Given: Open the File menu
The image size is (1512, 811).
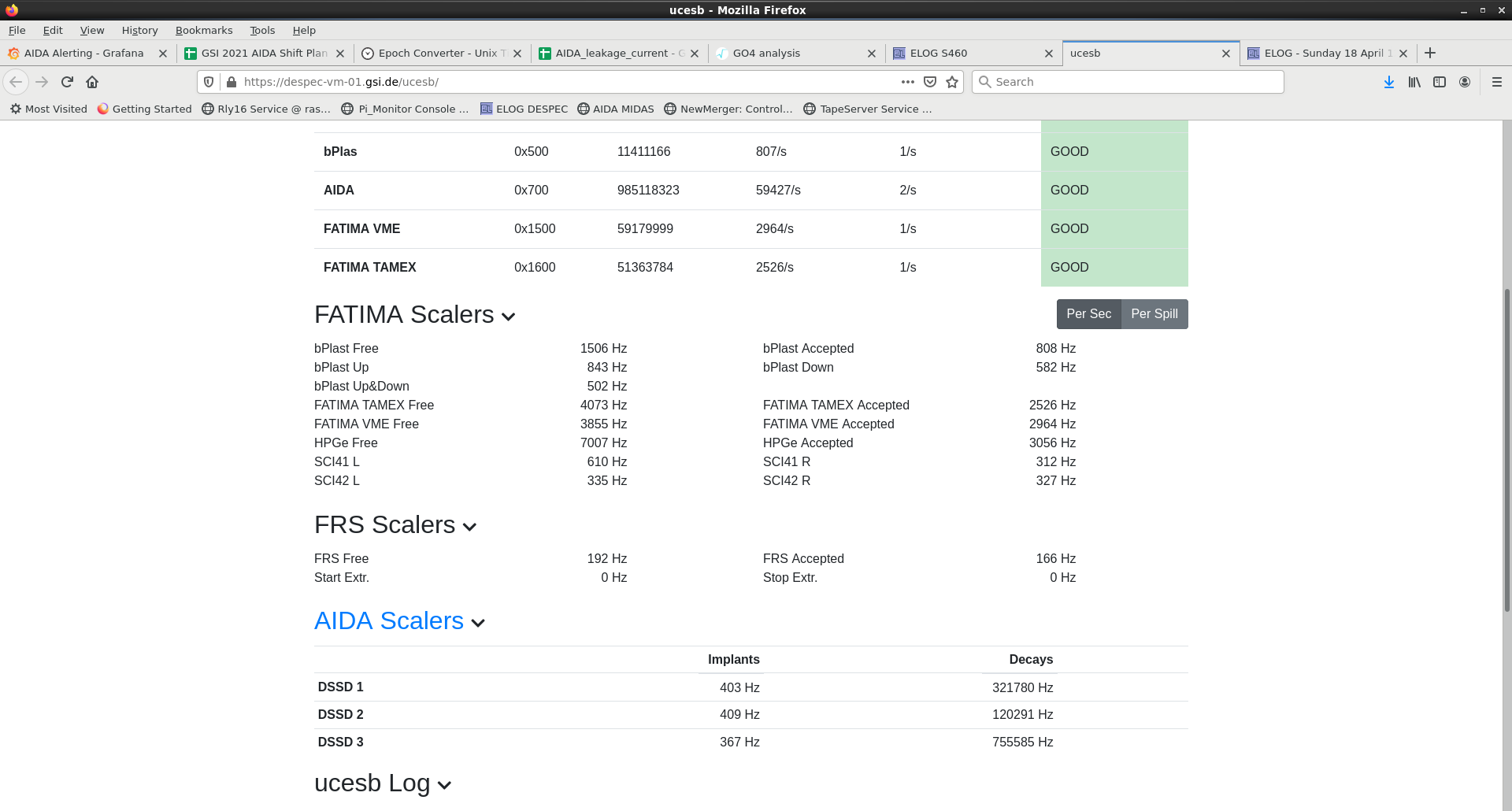Looking at the screenshot, I should tap(17, 30).
